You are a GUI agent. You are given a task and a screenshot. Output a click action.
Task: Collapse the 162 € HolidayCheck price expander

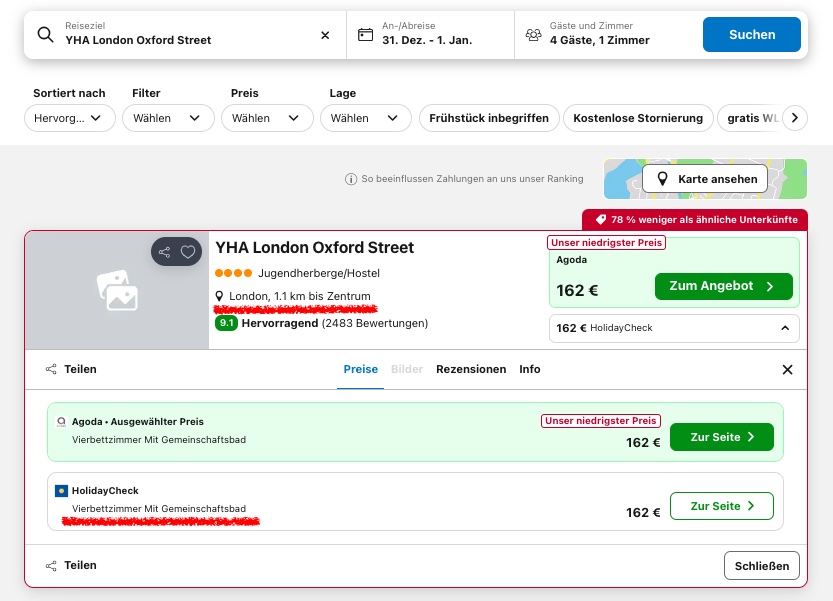[x=674, y=328]
